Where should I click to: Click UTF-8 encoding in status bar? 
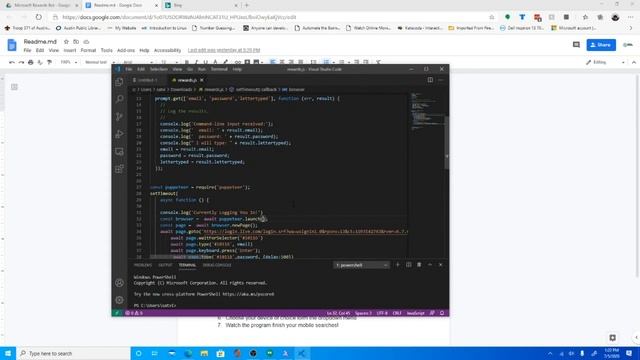click(x=382, y=313)
